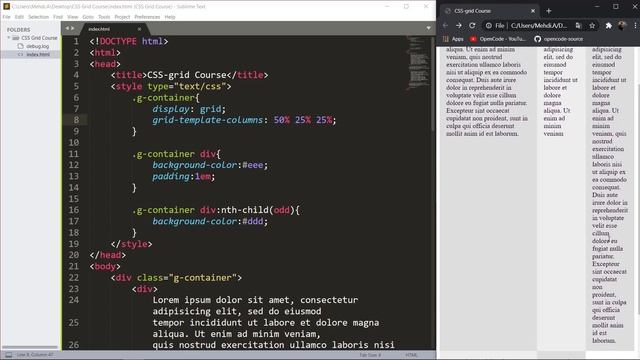View site information icon in address bar
The height and width of the screenshot is (360, 640).
pyautogui.click(x=489, y=25)
